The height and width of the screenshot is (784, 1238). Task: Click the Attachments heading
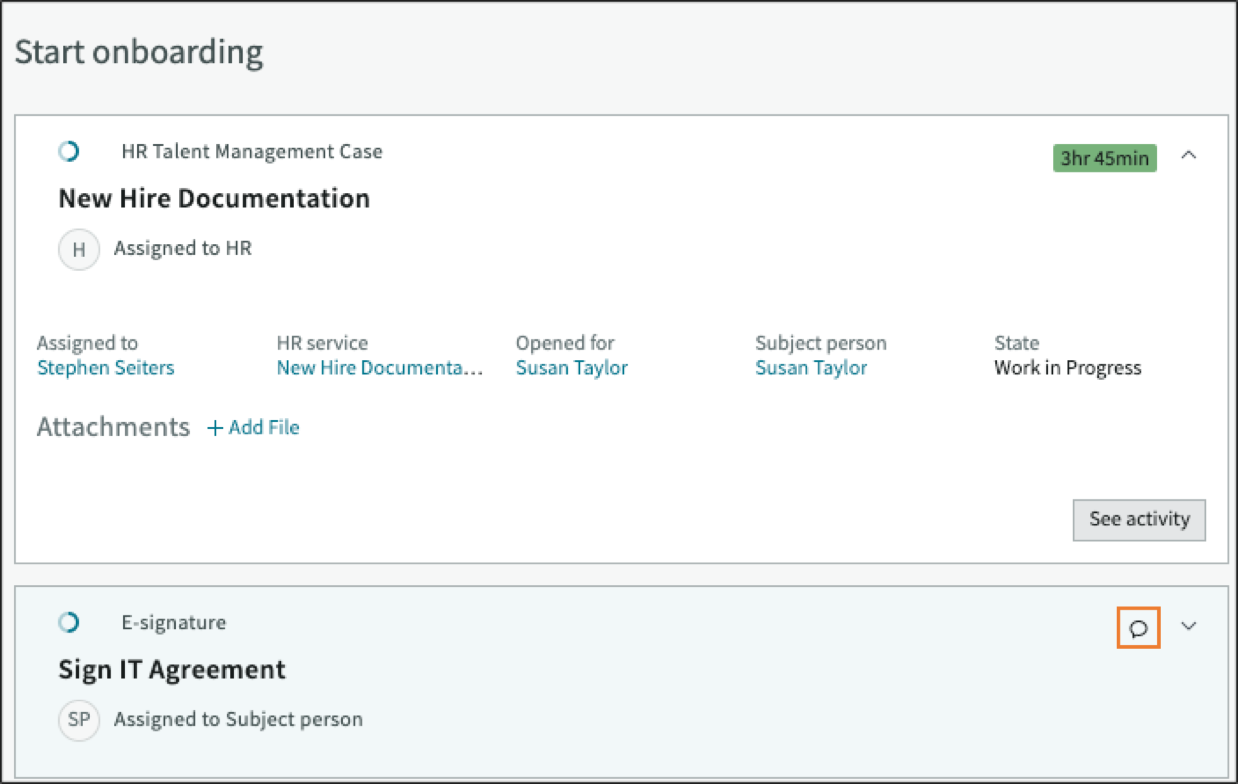click(x=113, y=427)
